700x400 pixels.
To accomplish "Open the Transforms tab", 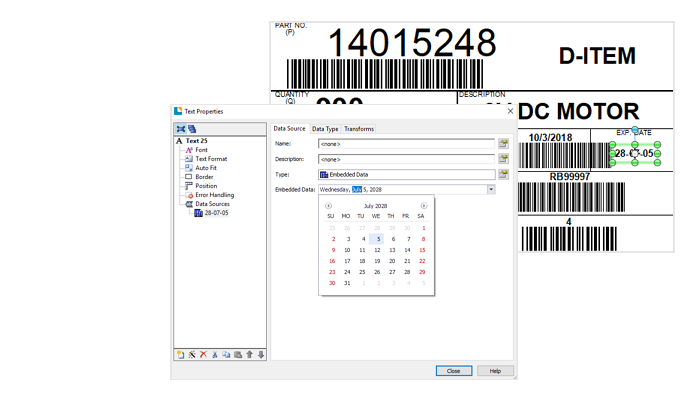I will (x=359, y=129).
